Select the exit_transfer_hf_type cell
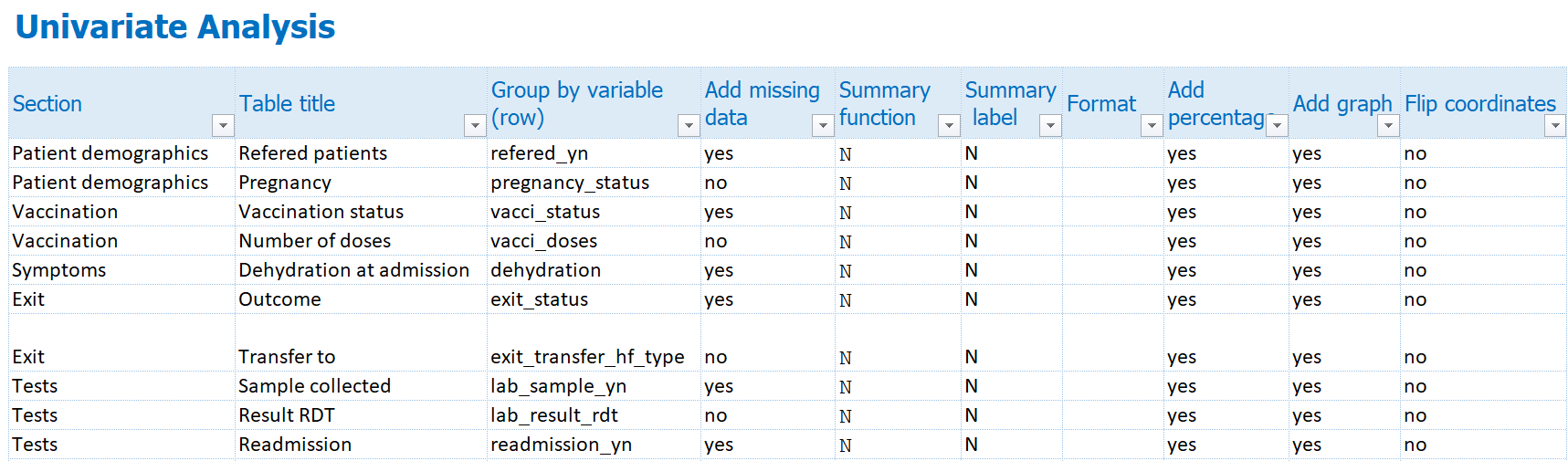The image size is (1568, 461). 594,357
